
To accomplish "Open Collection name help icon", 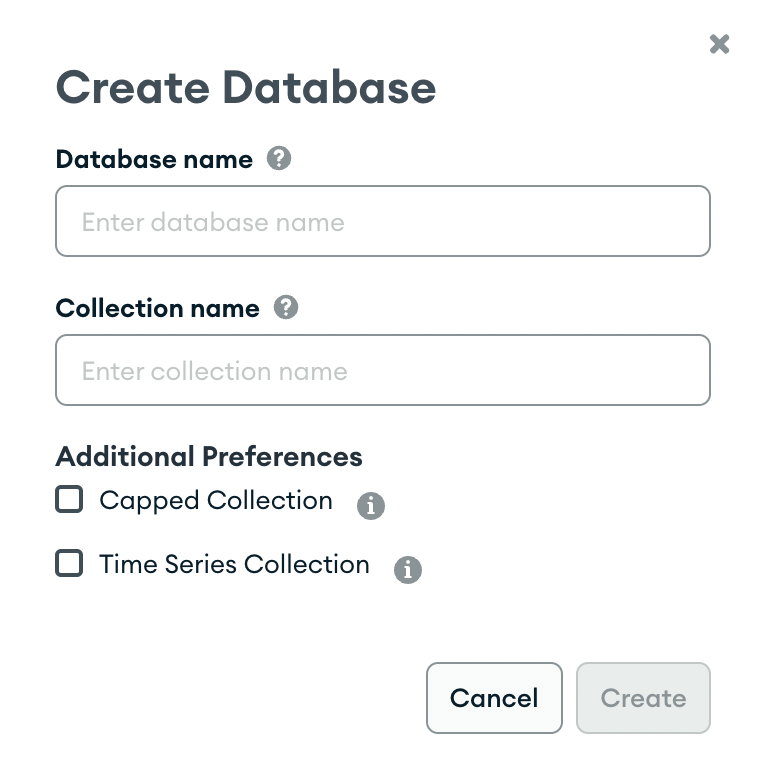I will 286,307.
